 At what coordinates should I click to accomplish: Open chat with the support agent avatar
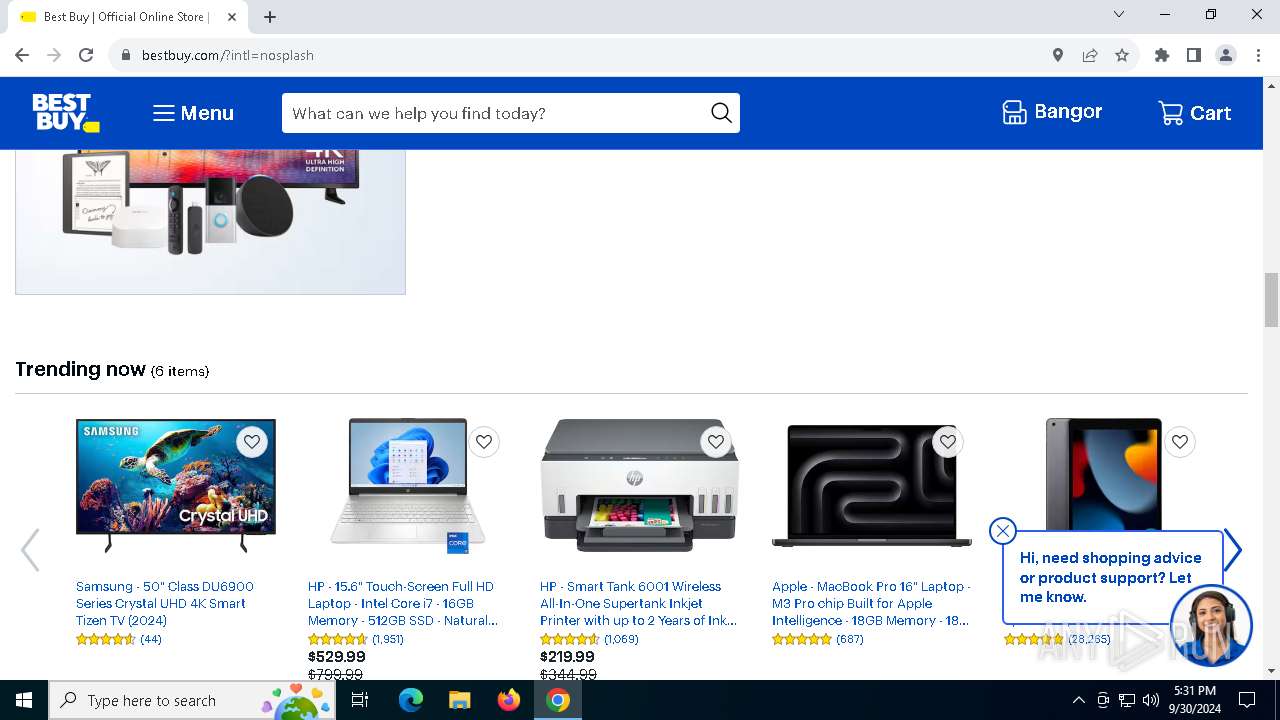coord(1211,626)
